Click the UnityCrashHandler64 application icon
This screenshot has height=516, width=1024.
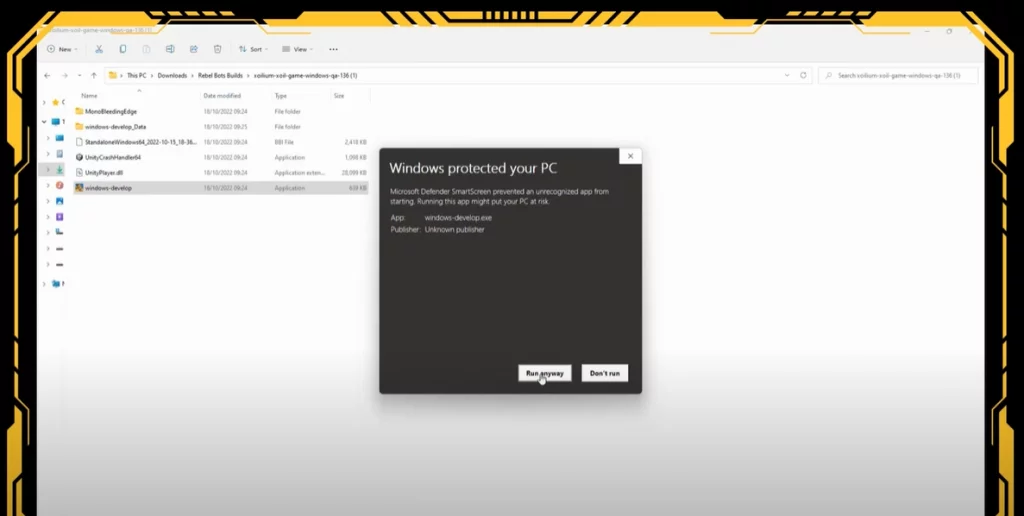79,157
